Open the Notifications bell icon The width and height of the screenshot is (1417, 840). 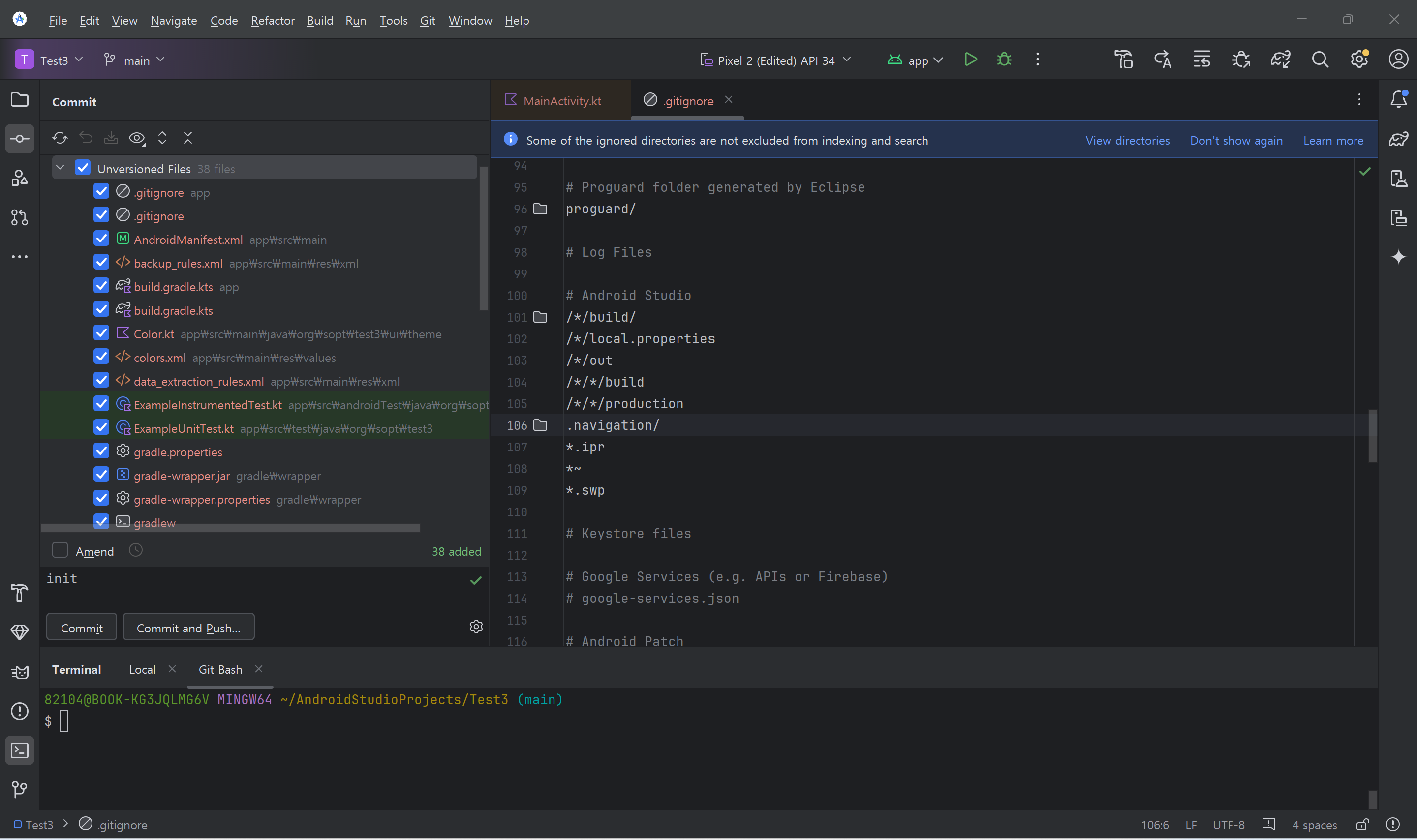(1398, 99)
